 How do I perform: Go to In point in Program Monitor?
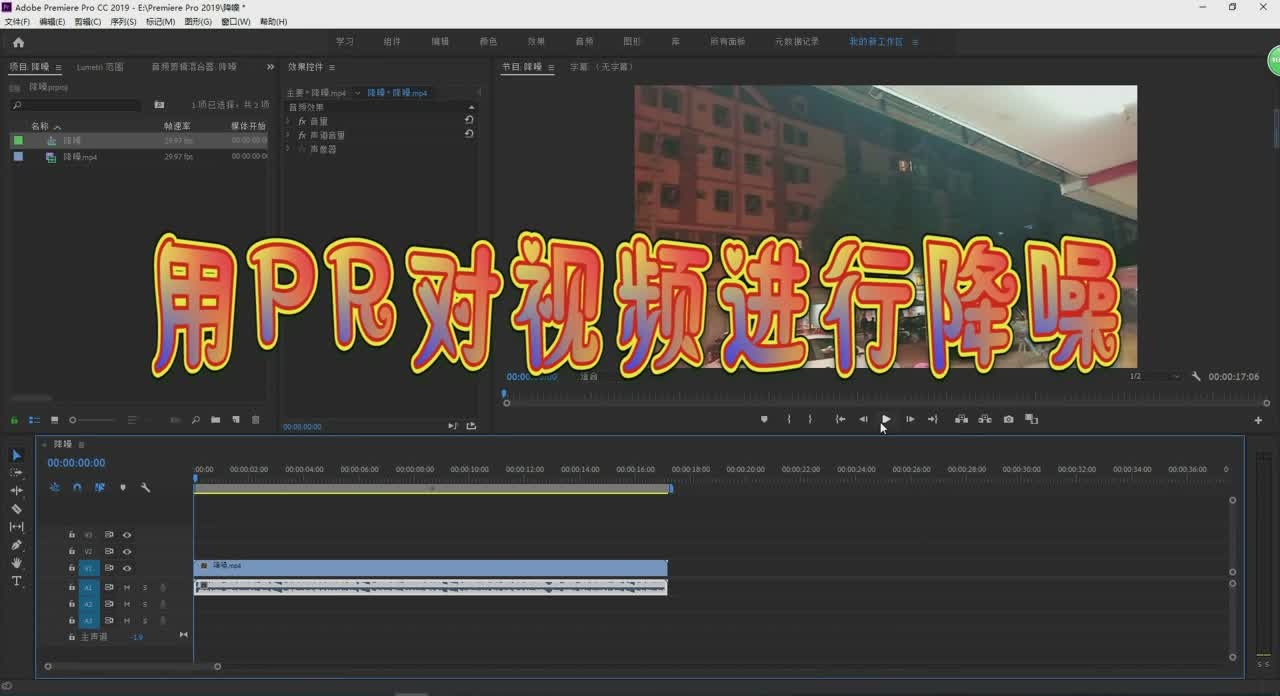pyautogui.click(x=840, y=419)
